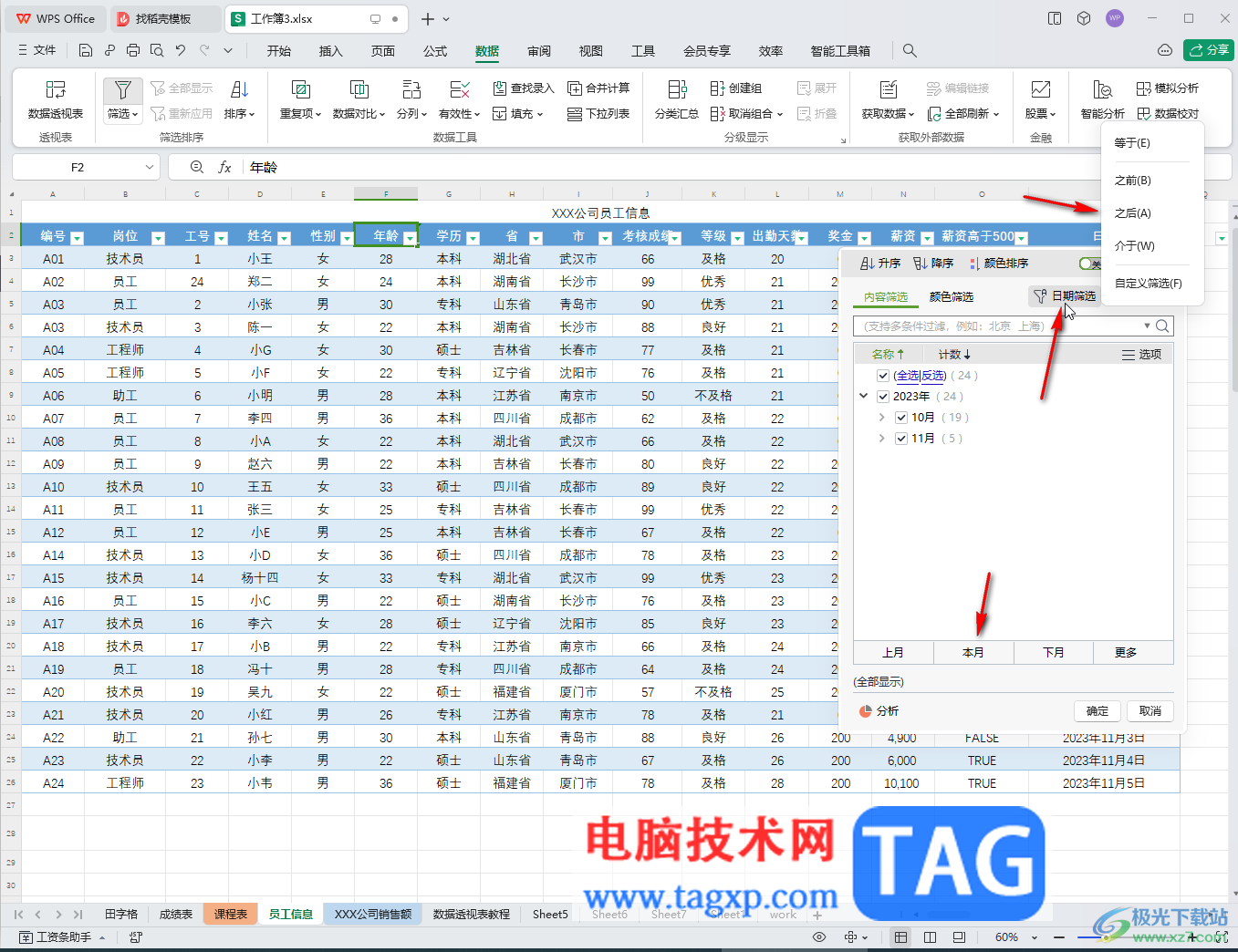1238x952 pixels.
Task: Click the 本月 quick filter button
Action: [x=973, y=653]
